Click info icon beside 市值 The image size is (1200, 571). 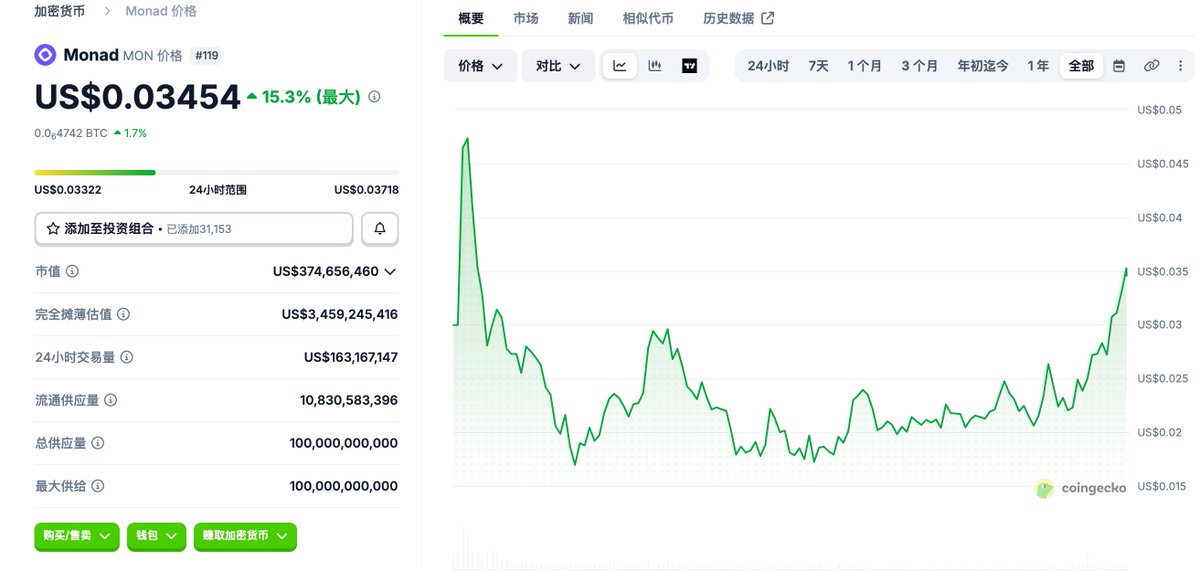click(x=73, y=271)
